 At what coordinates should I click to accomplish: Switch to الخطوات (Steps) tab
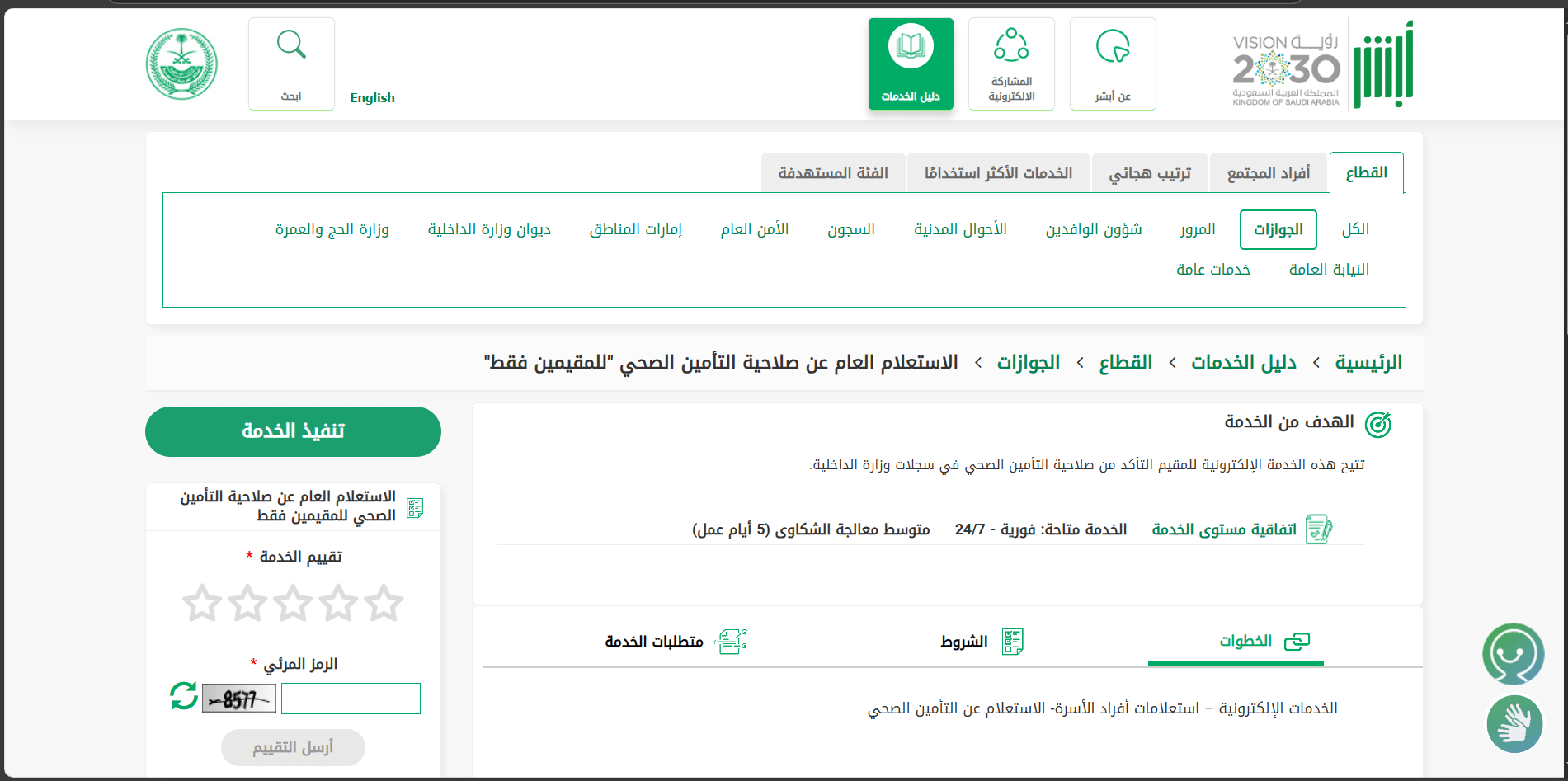pos(1236,641)
